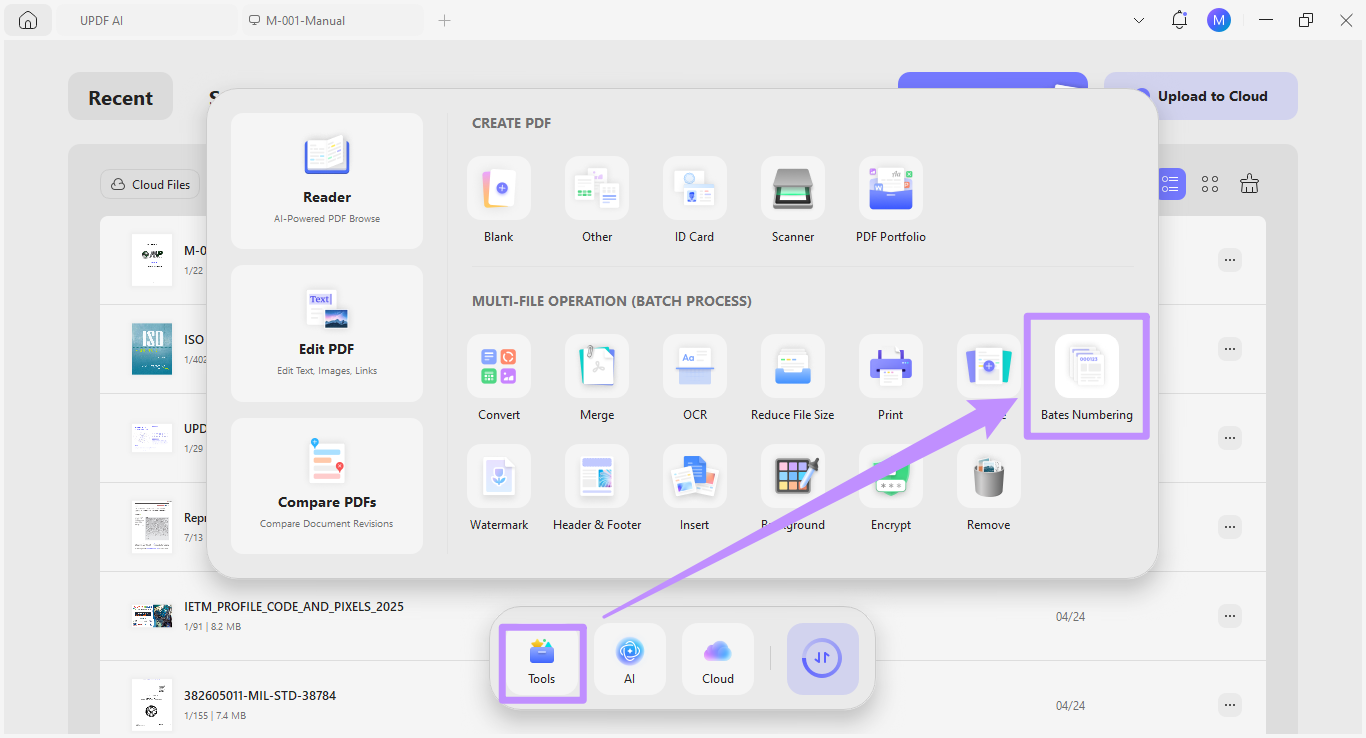Click Upload to Cloud button

point(1201,96)
